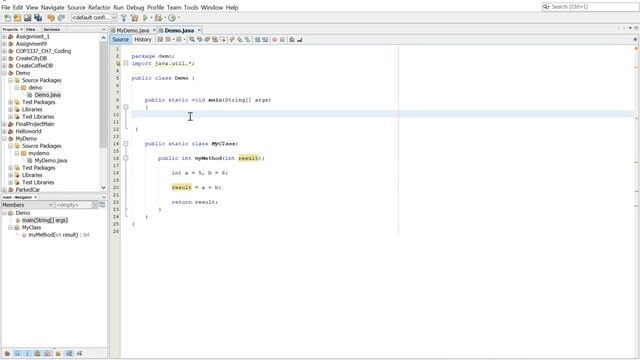The height and width of the screenshot is (360, 640).
Task: Click the Stop Macro Recording icon
Action: click(282, 40)
